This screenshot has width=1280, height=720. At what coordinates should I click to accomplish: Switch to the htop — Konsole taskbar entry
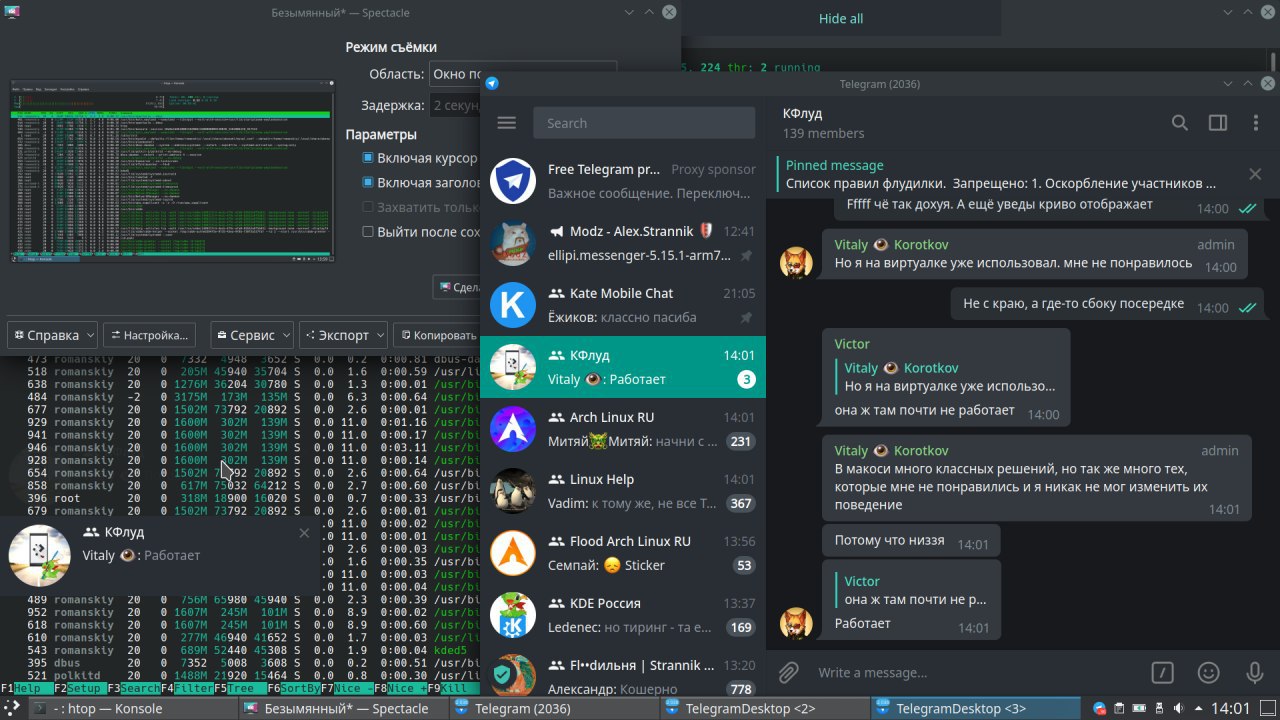tap(132, 708)
